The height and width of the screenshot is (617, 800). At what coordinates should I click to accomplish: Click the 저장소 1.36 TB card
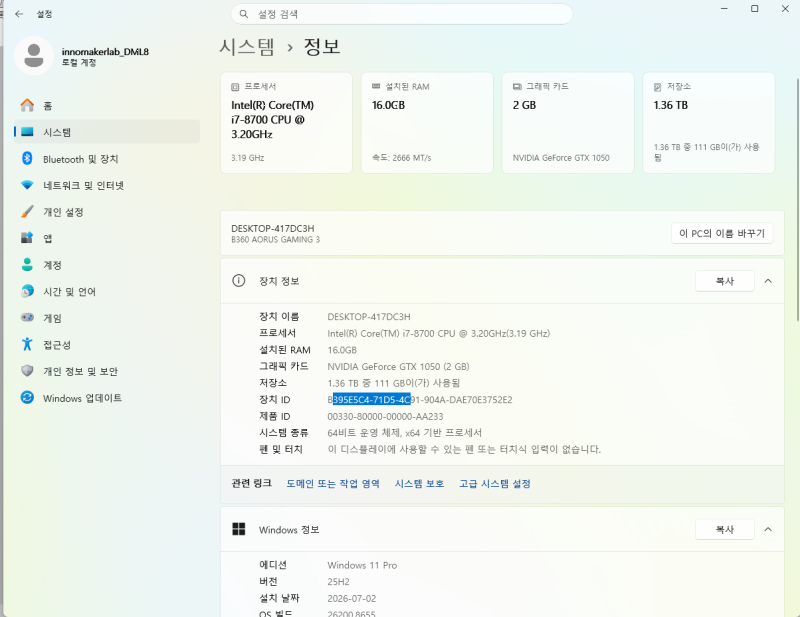(709, 122)
